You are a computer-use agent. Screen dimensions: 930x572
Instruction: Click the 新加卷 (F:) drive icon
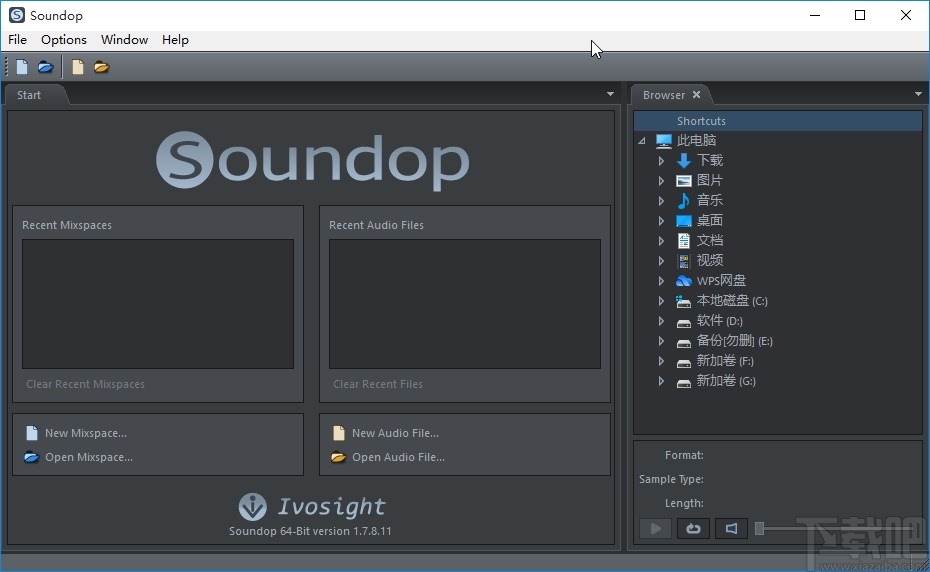point(684,363)
